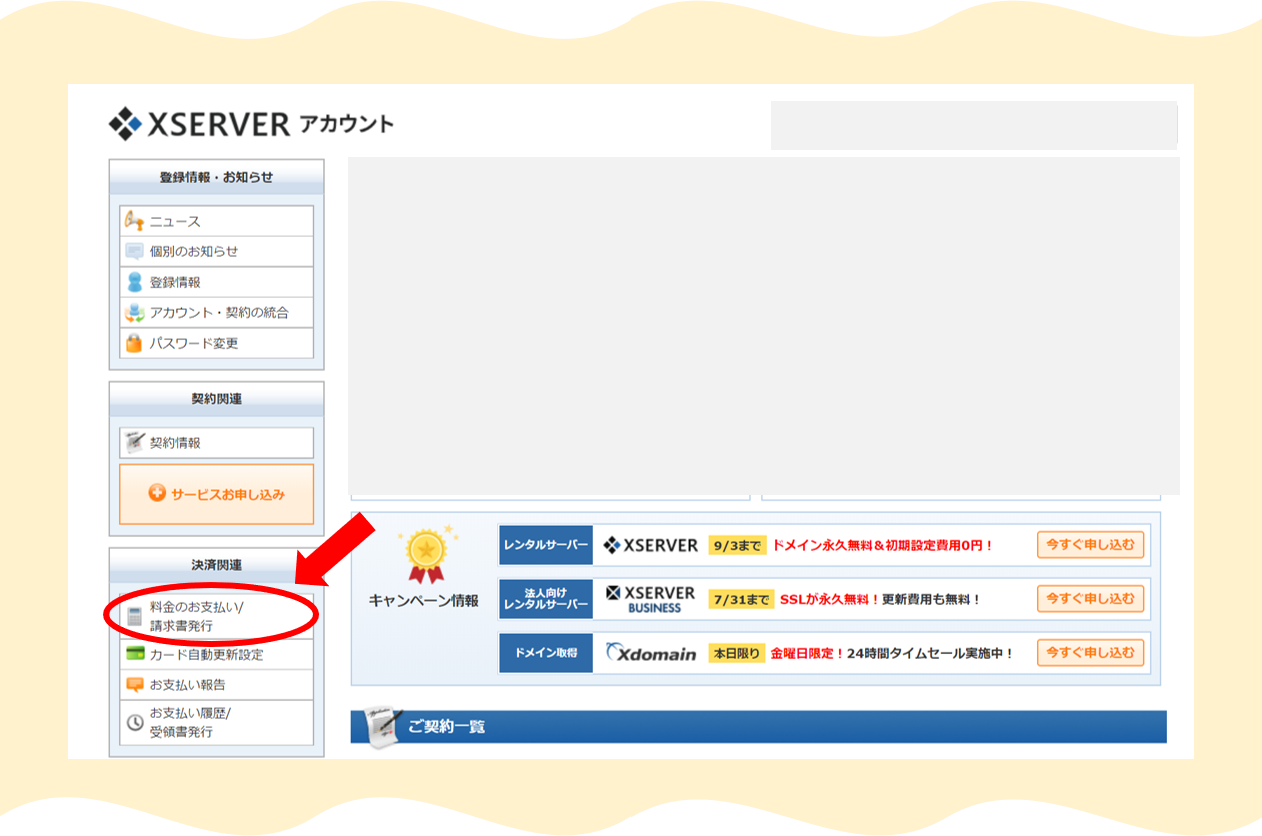Click the message icon beside 個別のお知らせ

pos(134,252)
